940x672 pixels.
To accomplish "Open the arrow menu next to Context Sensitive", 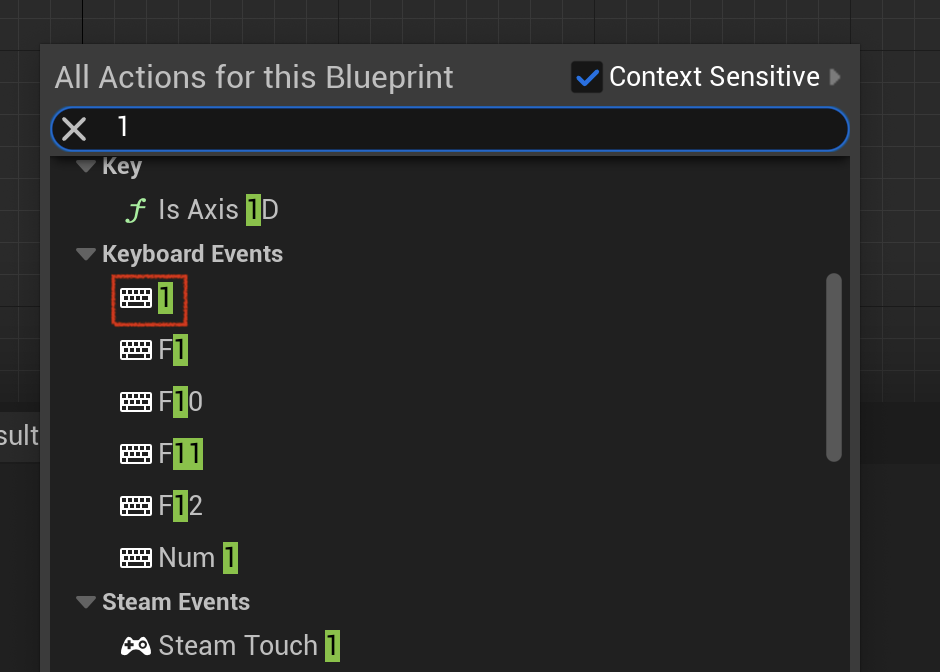I will [x=835, y=77].
